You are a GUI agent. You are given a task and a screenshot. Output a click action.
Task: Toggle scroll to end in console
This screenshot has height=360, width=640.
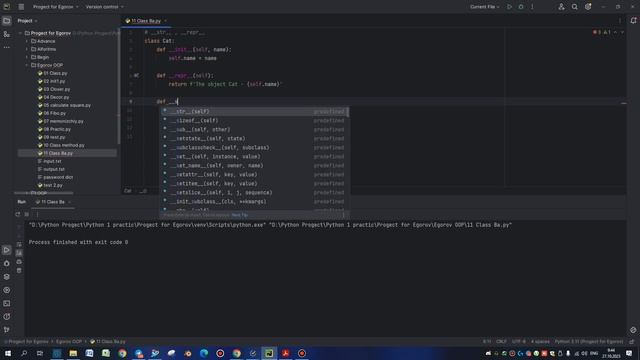coord(19,253)
